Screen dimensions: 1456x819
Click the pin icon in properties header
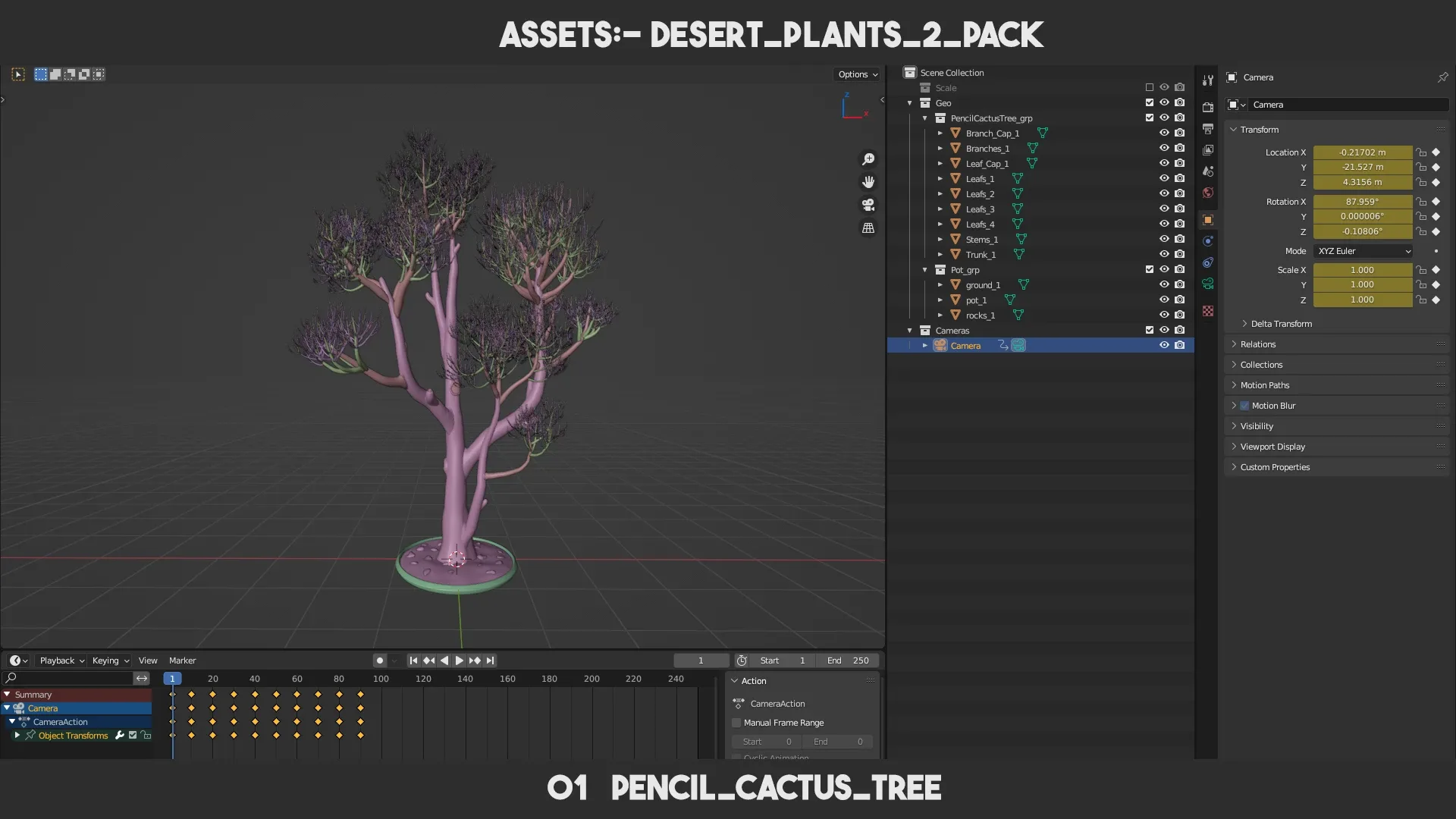click(x=1442, y=77)
